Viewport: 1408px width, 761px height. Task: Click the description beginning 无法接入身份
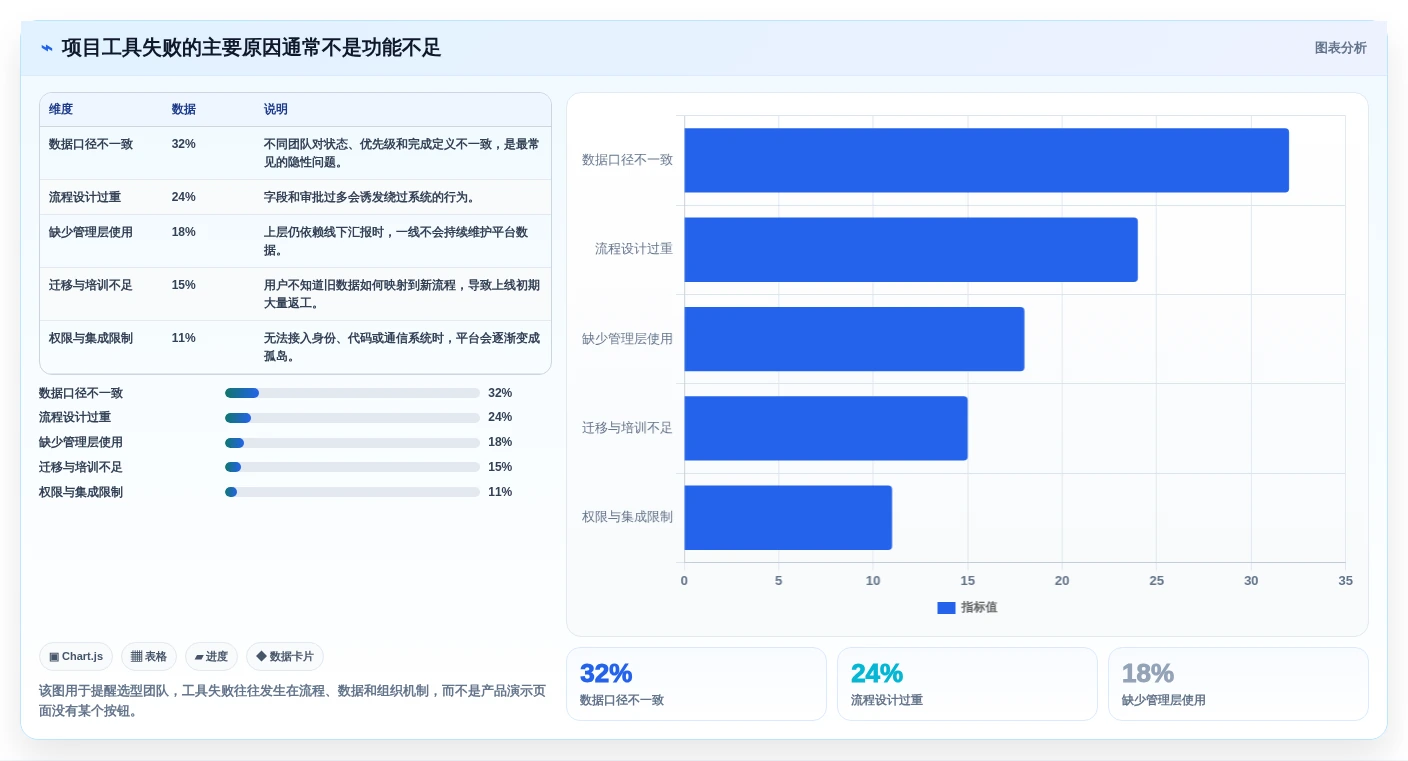pyautogui.click(x=402, y=347)
